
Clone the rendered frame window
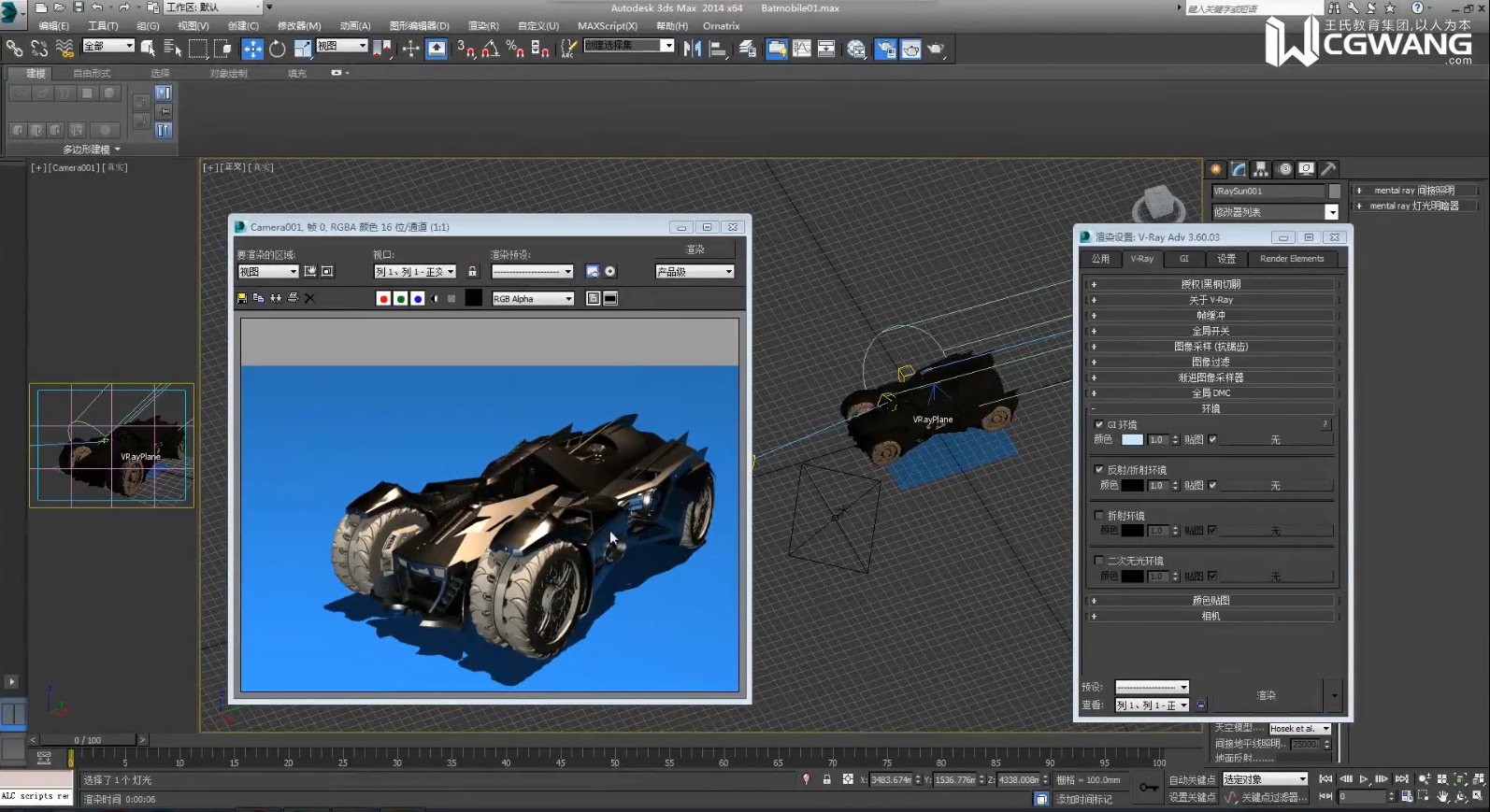(x=276, y=298)
